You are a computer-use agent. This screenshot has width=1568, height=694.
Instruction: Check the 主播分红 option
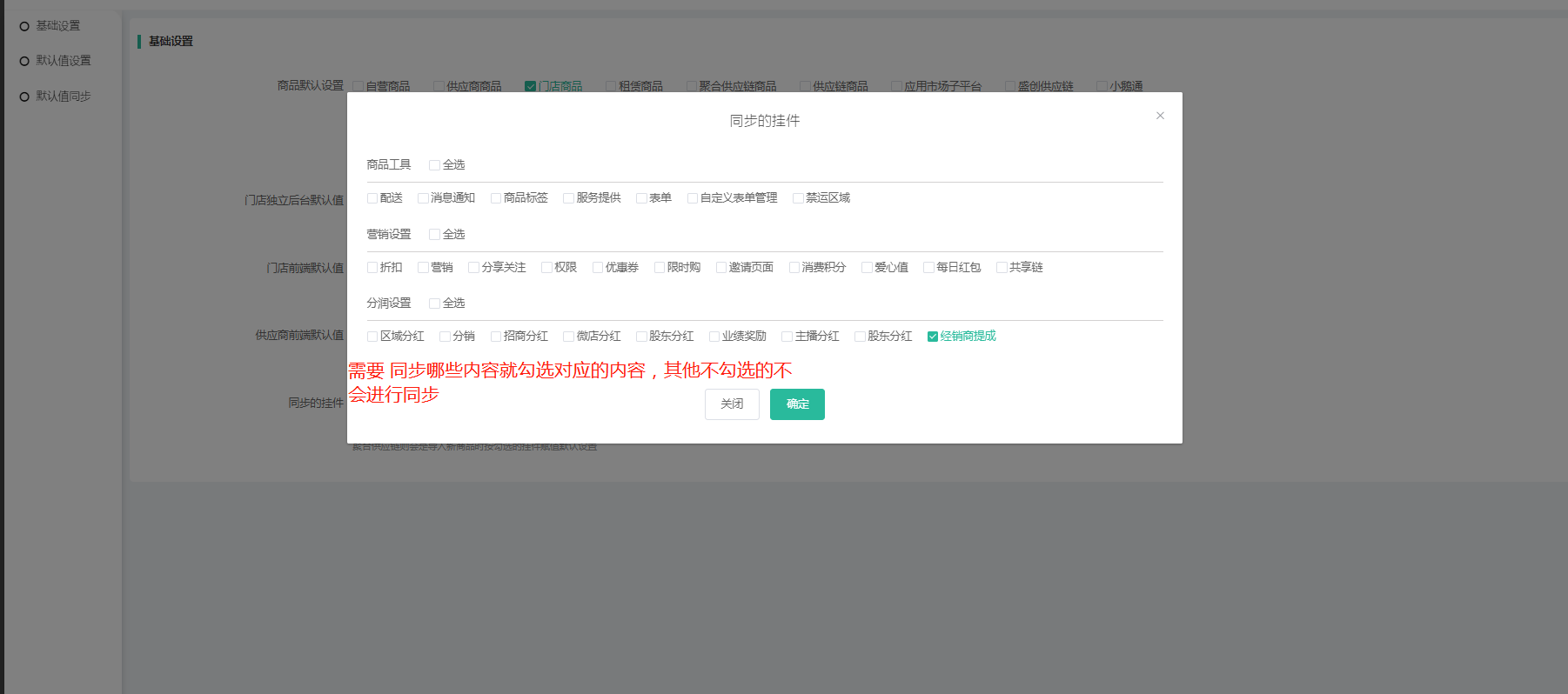point(787,337)
